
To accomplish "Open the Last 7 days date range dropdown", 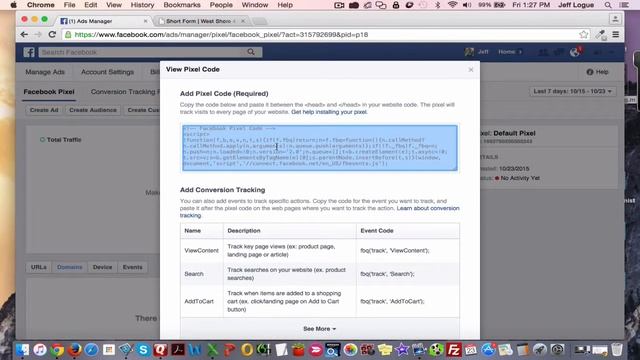I will coord(572,91).
